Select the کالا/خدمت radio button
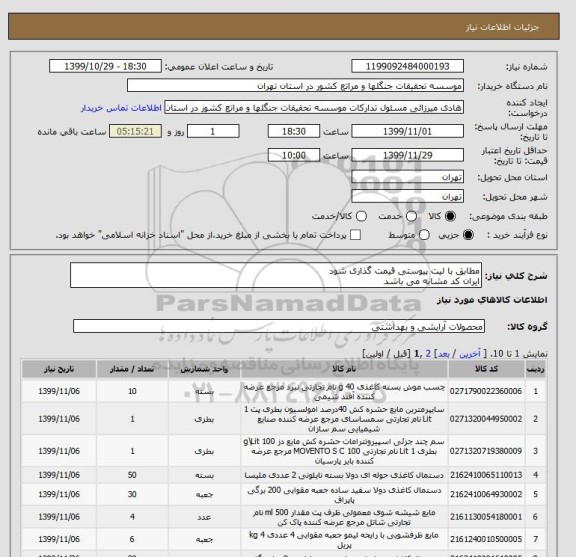Viewport: 576px width, 557px height. pos(361,216)
